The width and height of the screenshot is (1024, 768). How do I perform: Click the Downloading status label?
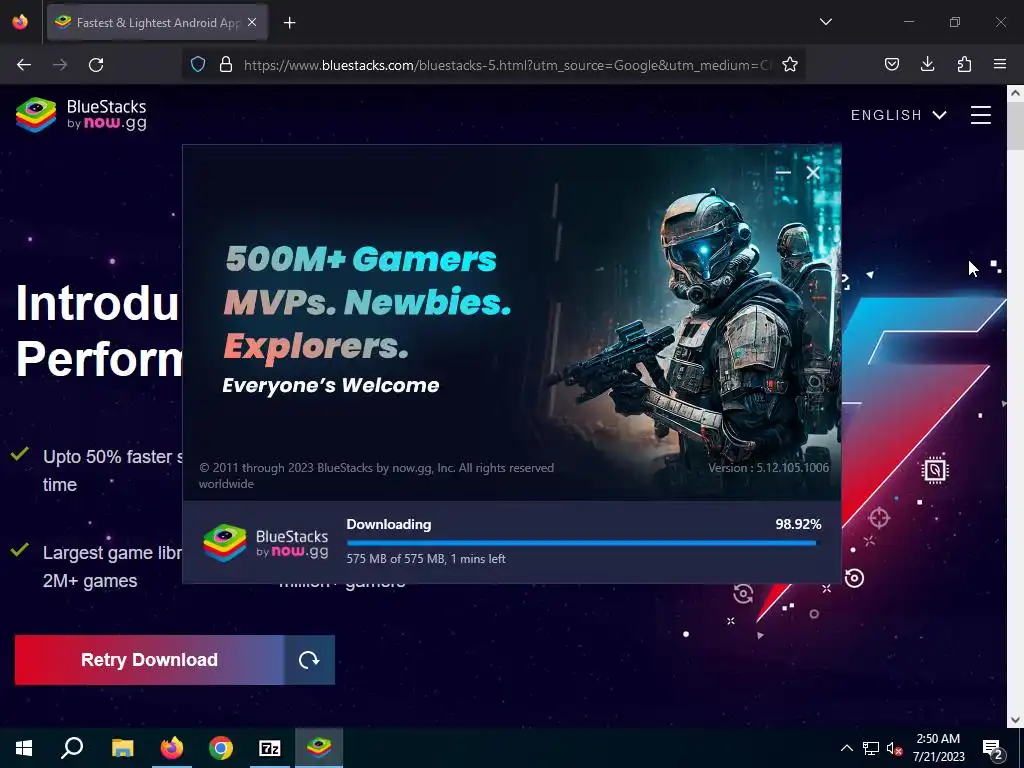[389, 524]
